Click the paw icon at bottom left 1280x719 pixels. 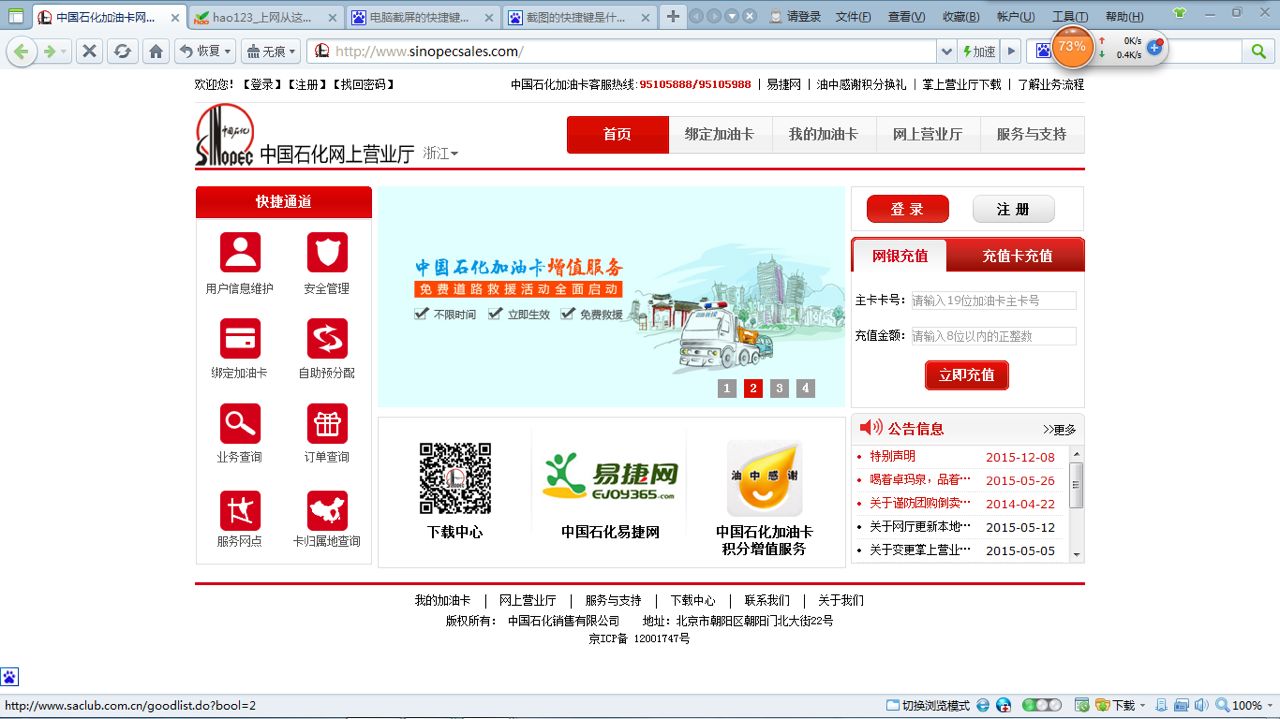pyautogui.click(x=9, y=677)
